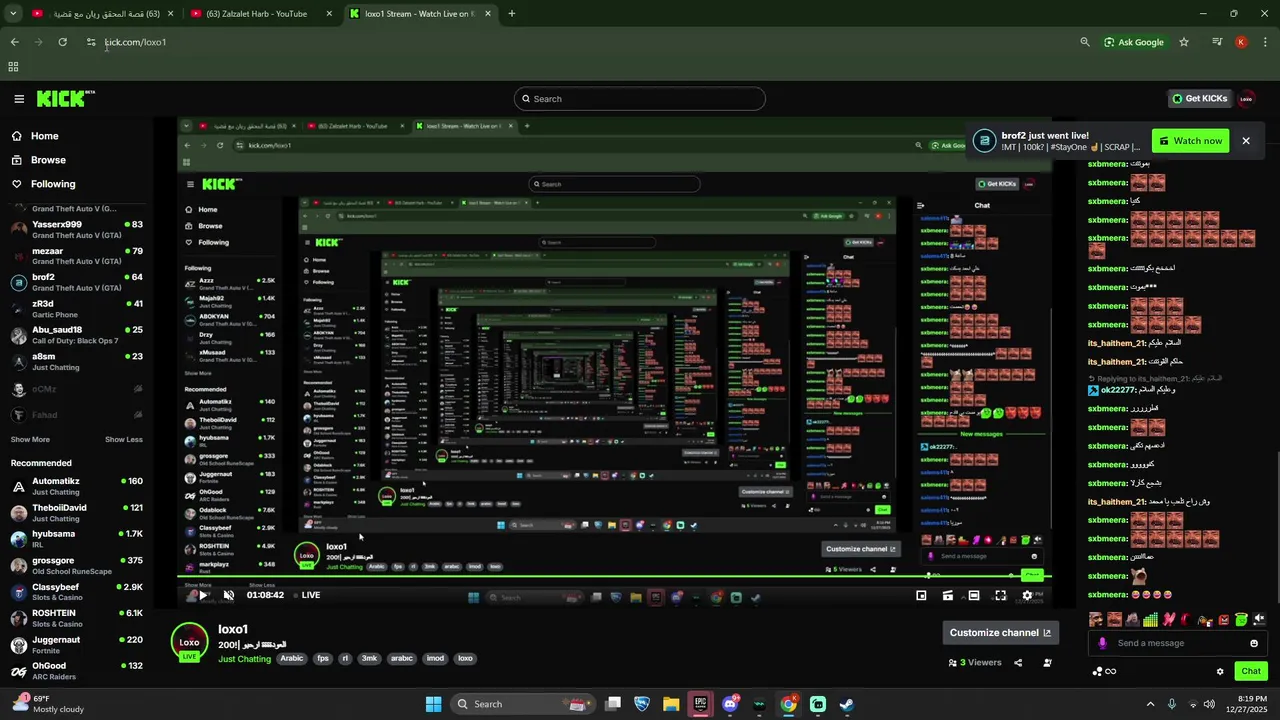Toggle fullscreen on the video player
The width and height of the screenshot is (1280, 720).
click(x=999, y=595)
